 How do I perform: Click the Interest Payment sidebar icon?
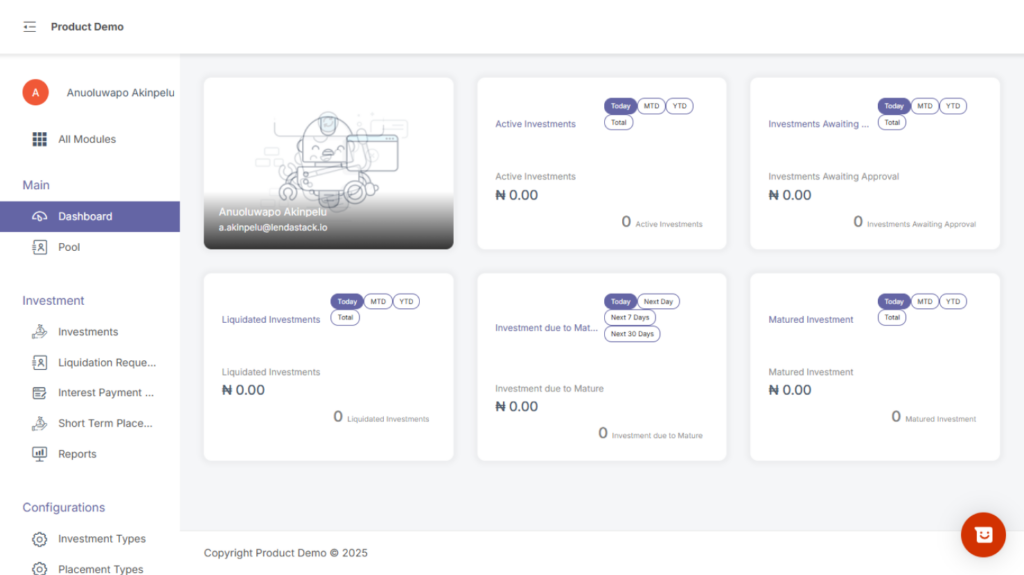point(40,393)
